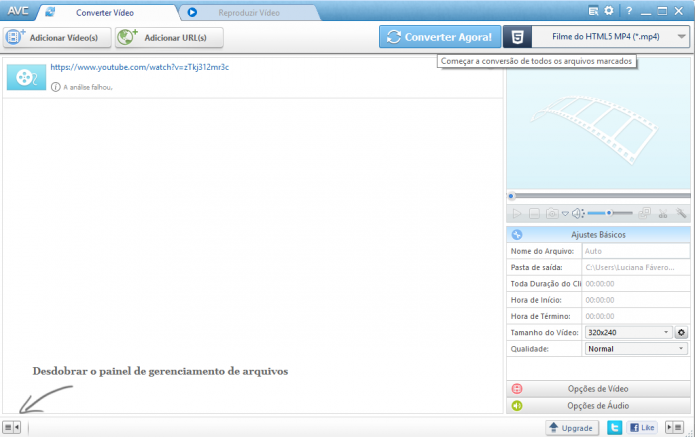Click the stop button in preview controls
695x437 pixels.
tap(534, 214)
